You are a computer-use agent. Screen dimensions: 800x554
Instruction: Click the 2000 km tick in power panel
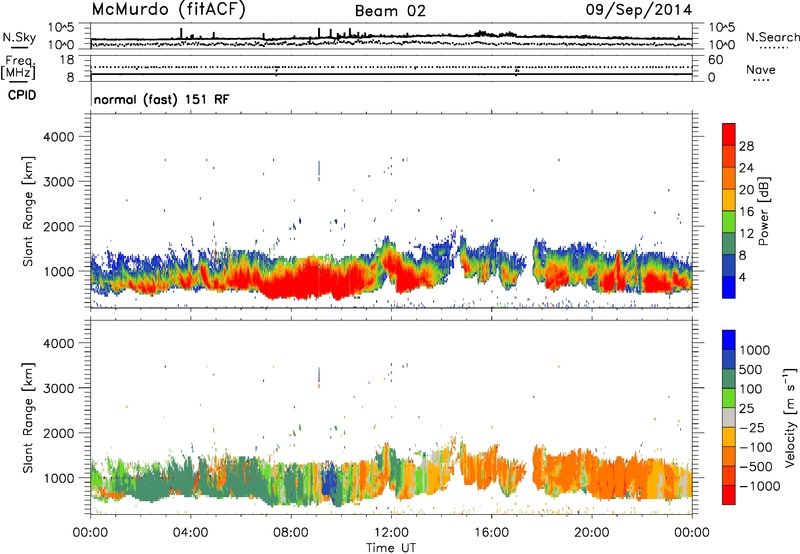[x=58, y=226]
